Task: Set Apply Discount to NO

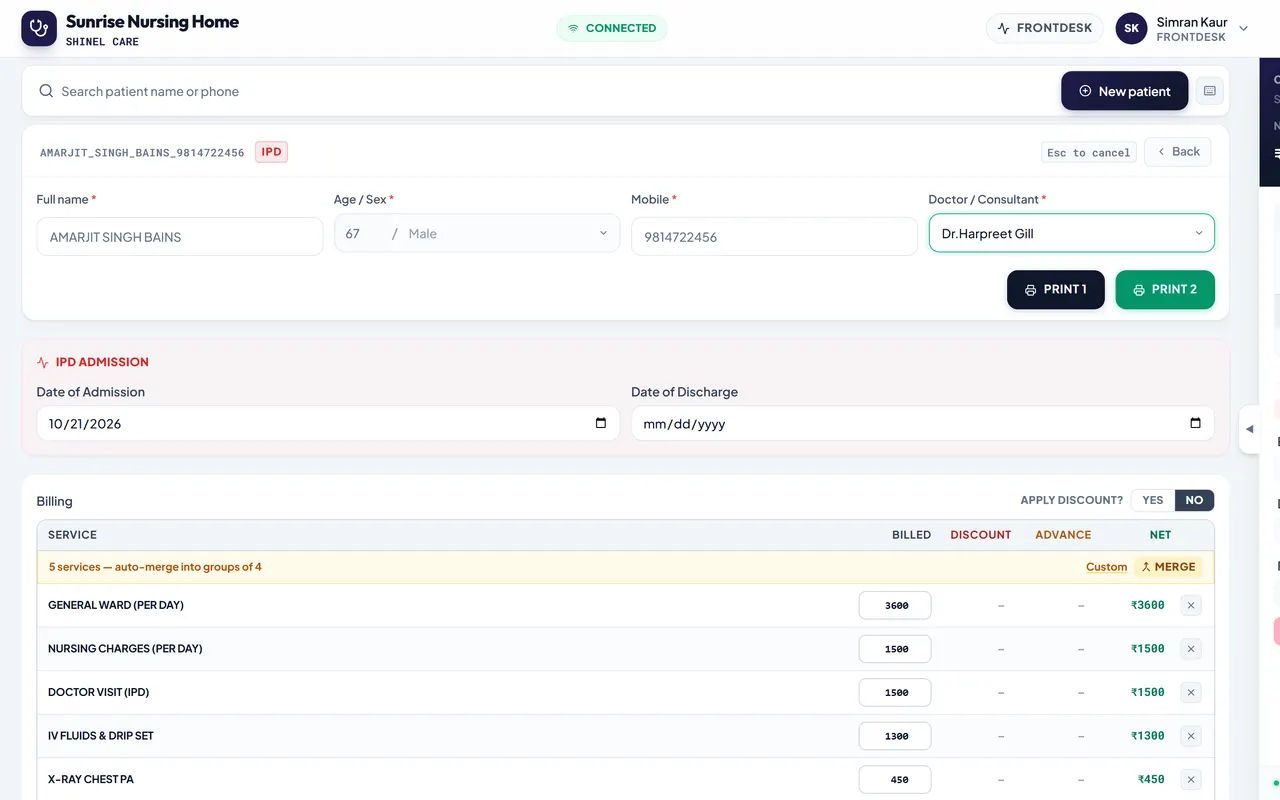Action: (x=1194, y=500)
